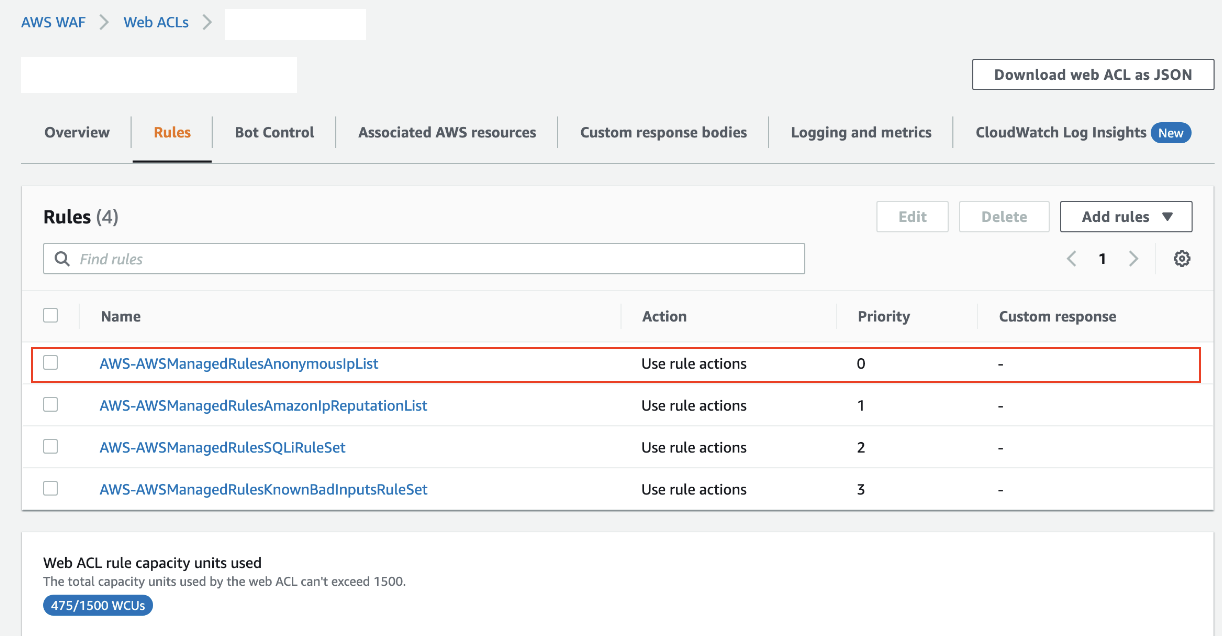Go to the next rules page arrow
The width and height of the screenshot is (1222, 636).
pyautogui.click(x=1133, y=259)
